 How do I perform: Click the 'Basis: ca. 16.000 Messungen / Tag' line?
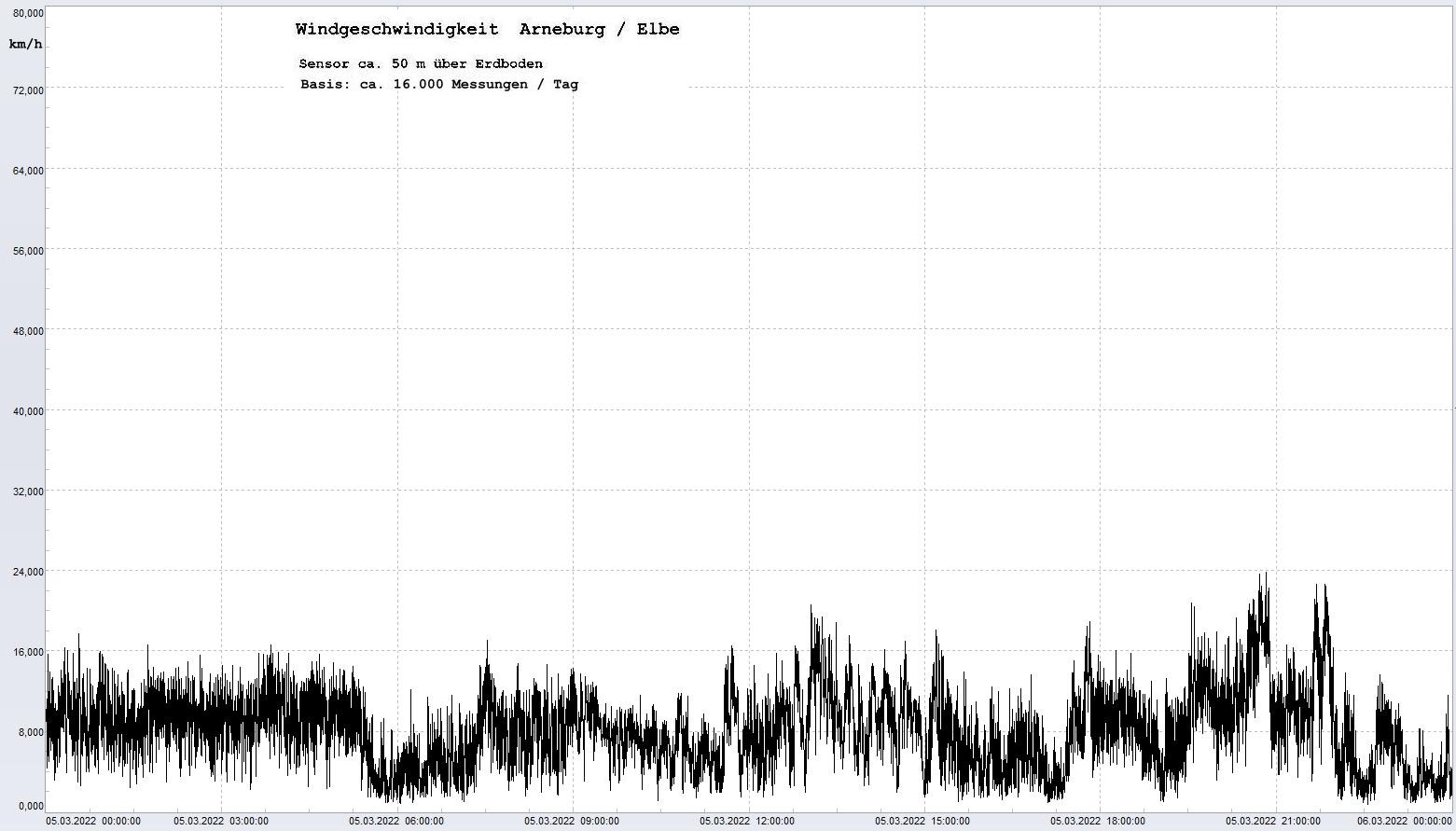pyautogui.click(x=438, y=84)
